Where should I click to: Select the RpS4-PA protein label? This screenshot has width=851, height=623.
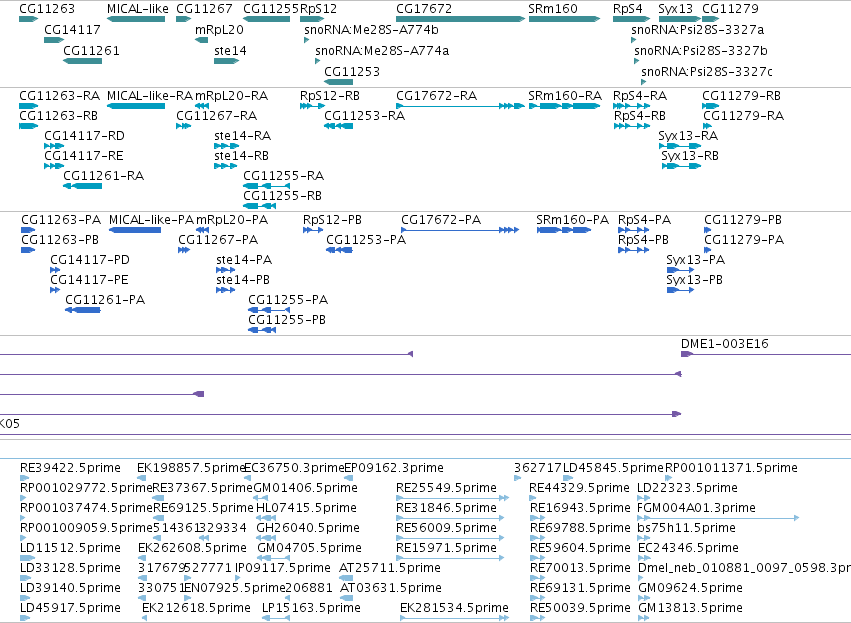point(645,220)
